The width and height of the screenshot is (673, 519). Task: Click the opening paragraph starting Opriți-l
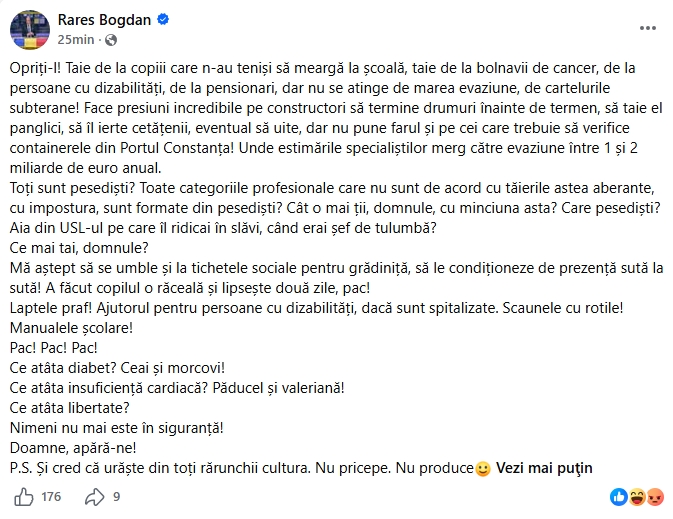[336, 118]
